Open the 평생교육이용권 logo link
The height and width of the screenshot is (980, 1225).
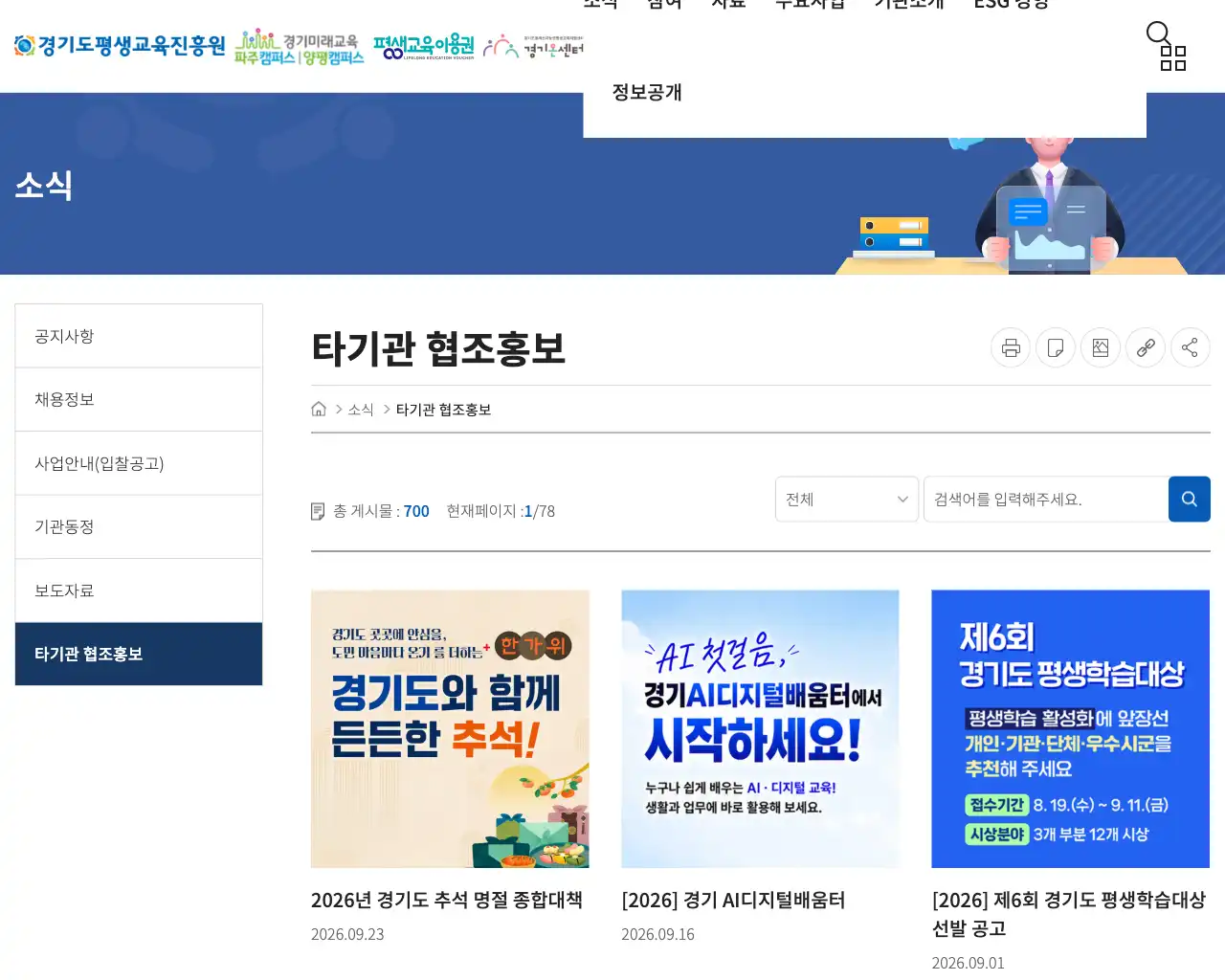(x=424, y=47)
